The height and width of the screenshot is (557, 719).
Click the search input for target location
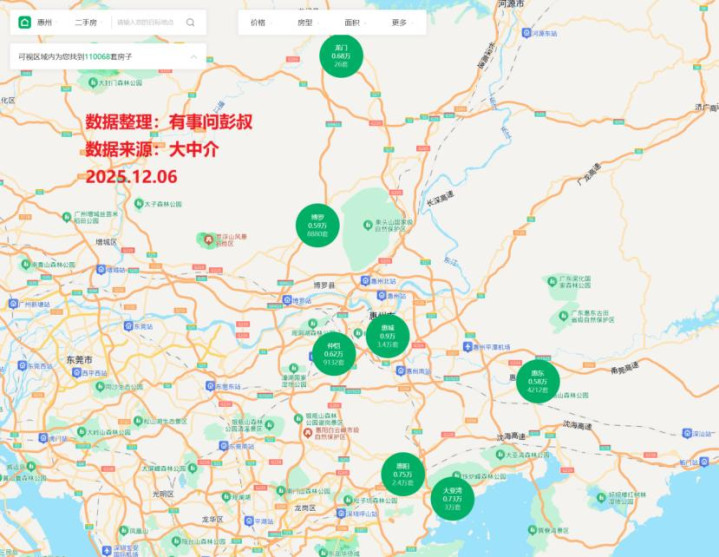pos(148,21)
